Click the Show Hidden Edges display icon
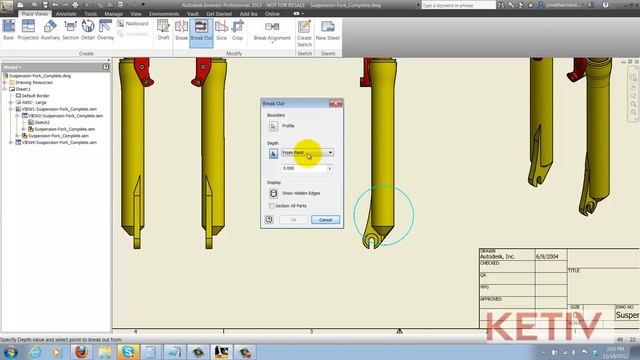The height and width of the screenshot is (360, 640). point(273,193)
